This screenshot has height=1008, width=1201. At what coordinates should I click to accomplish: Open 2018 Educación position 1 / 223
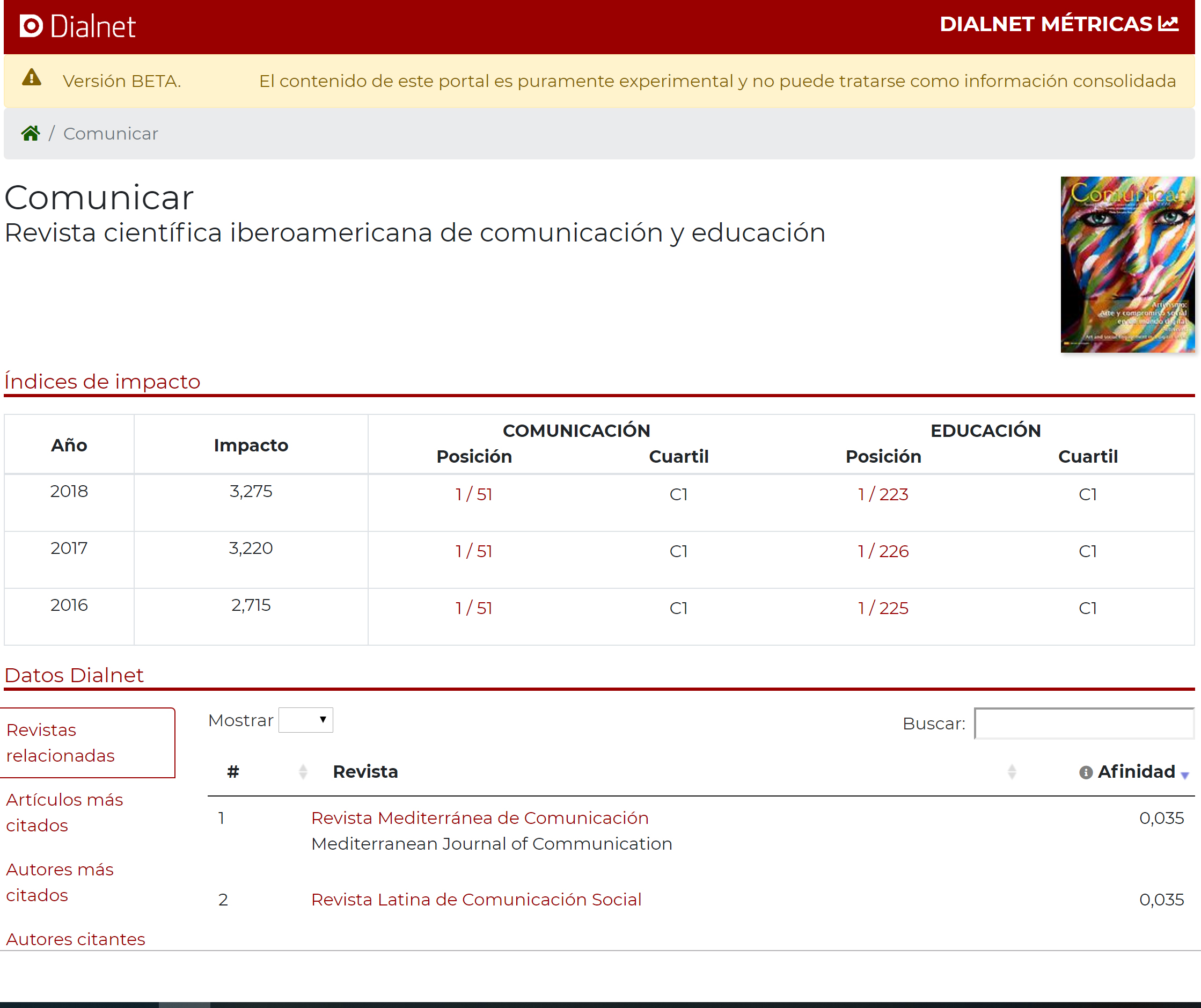click(883, 494)
